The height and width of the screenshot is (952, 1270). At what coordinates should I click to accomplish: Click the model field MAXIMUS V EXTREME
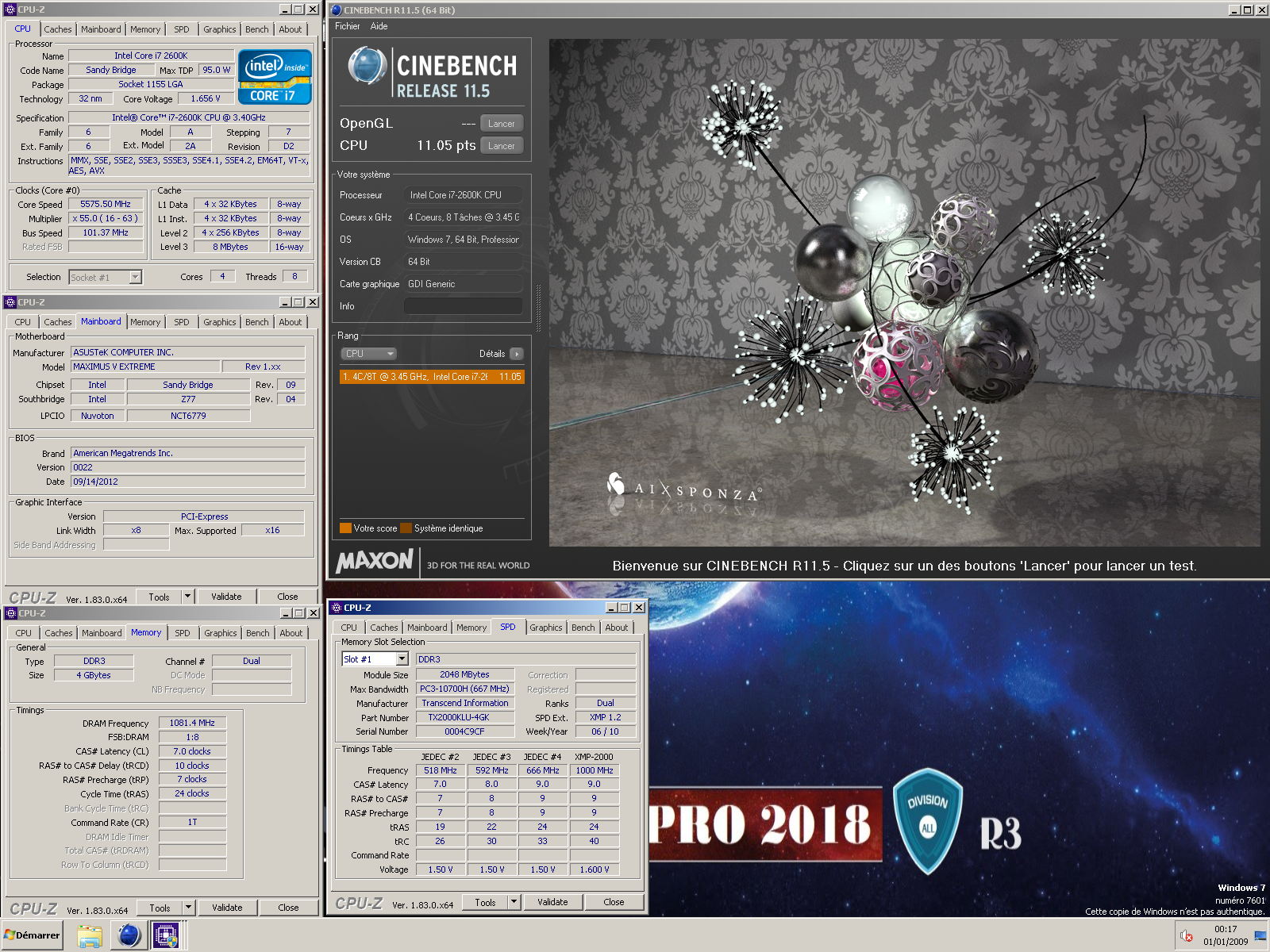point(145,367)
